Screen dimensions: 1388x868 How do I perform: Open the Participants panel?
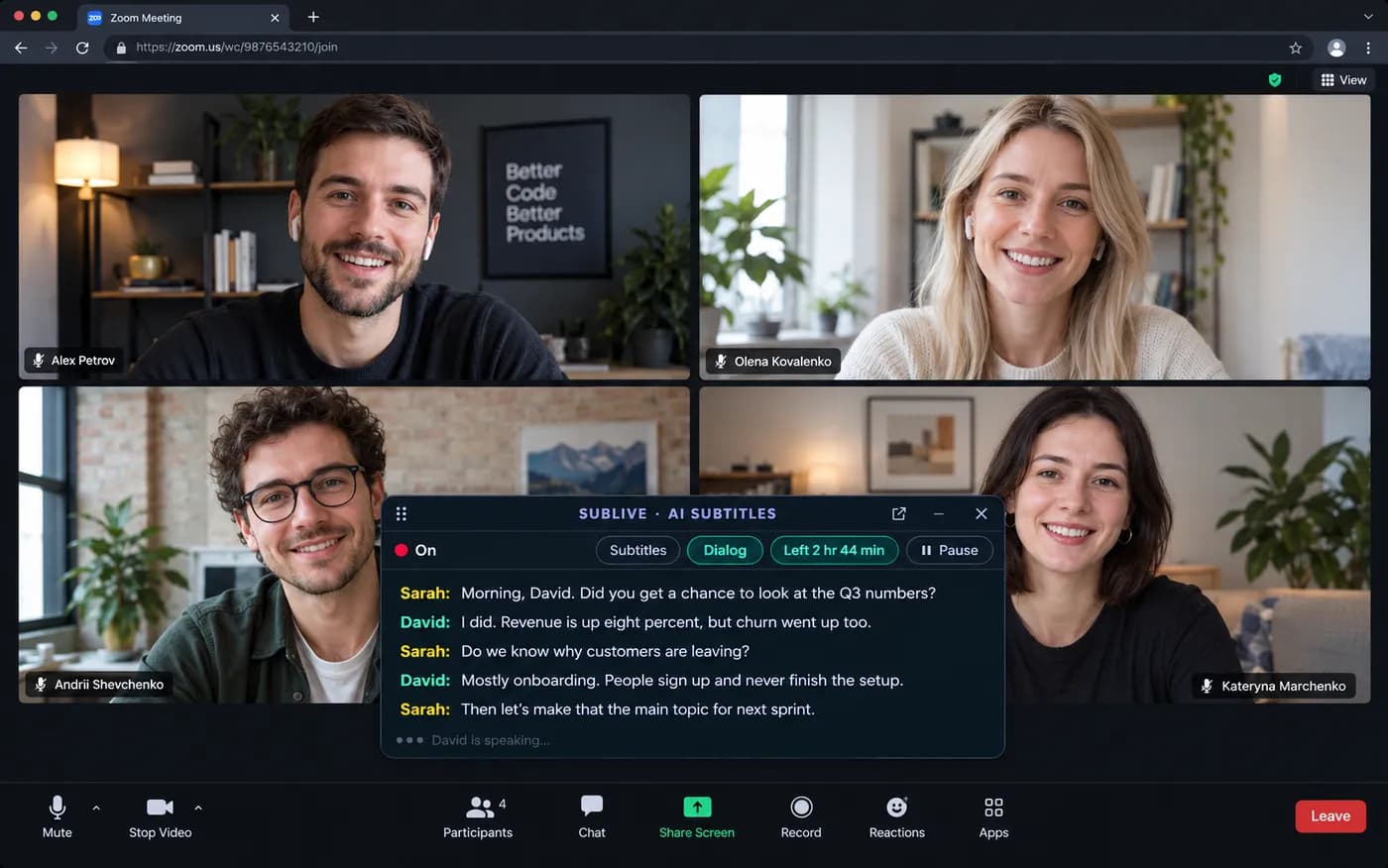pos(478,816)
